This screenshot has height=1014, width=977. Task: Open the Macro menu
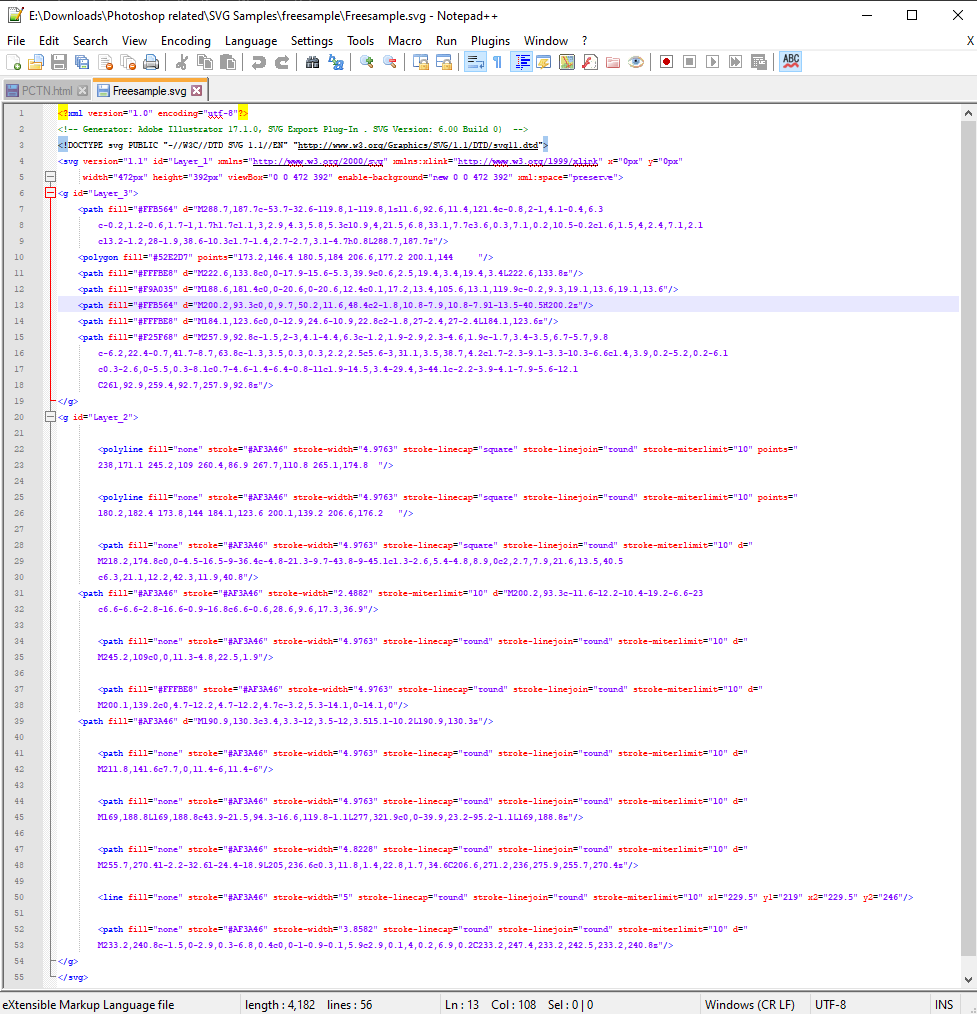point(405,41)
